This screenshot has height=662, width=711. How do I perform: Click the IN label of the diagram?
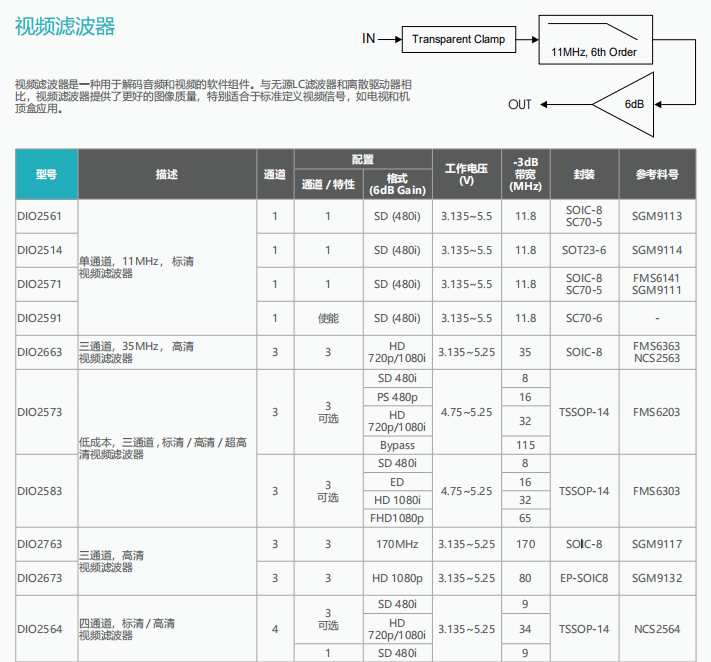tap(369, 39)
